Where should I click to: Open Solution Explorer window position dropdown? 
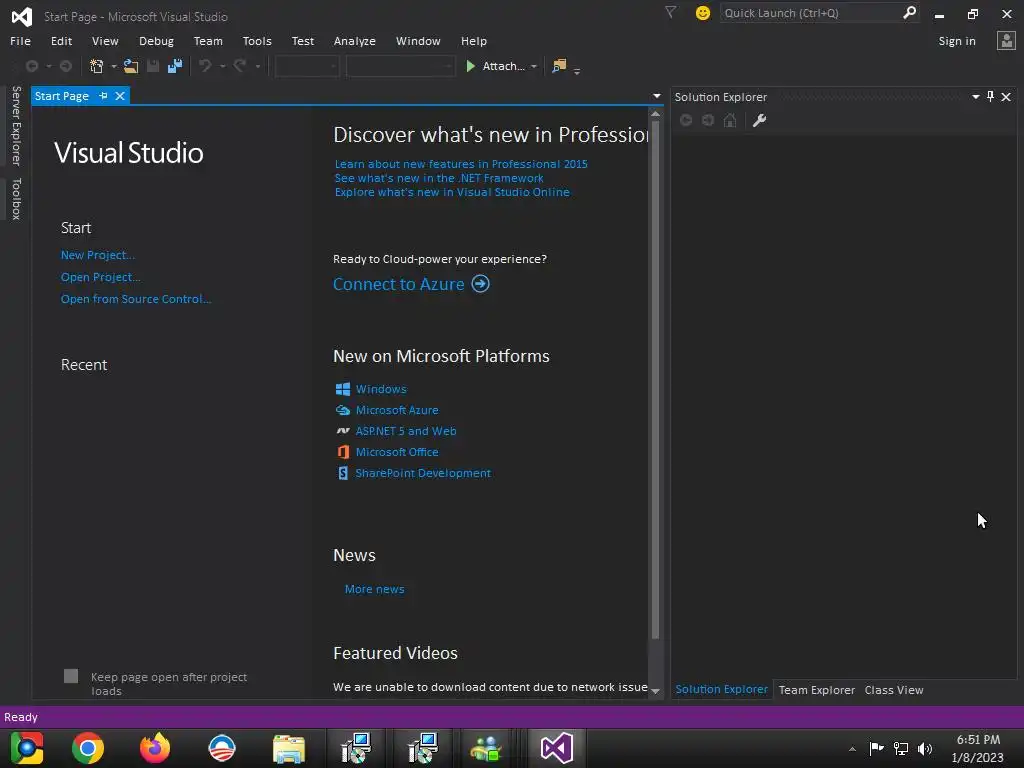pos(976,97)
